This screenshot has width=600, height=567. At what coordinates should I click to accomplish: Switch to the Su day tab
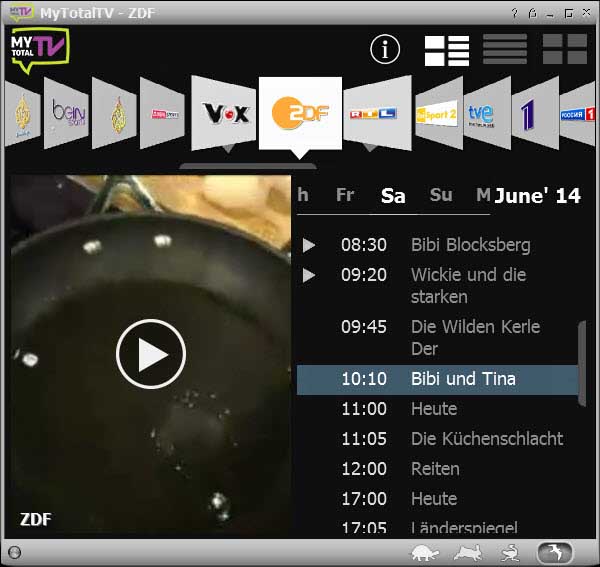441,195
